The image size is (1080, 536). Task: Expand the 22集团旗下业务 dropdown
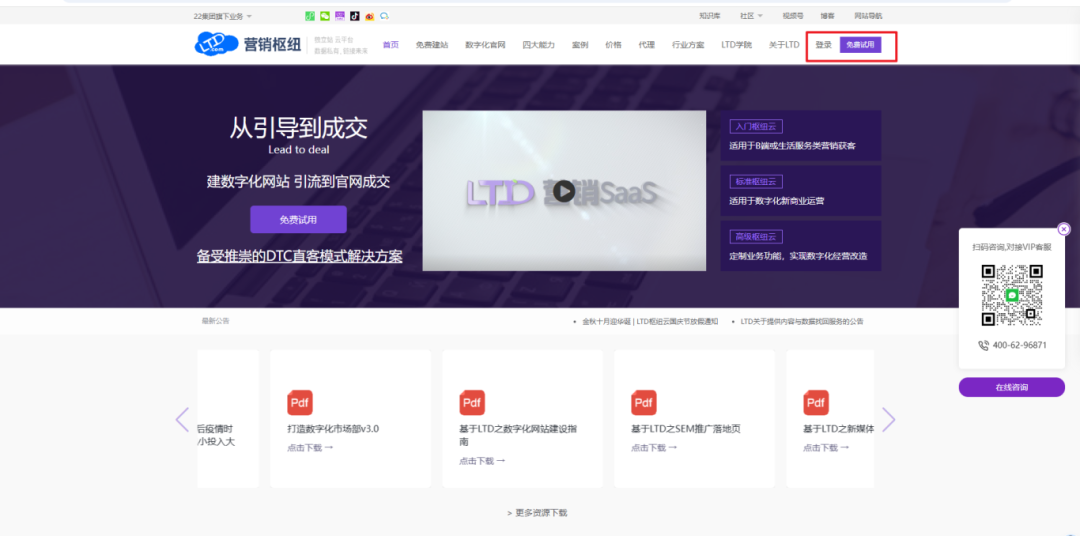click(x=223, y=16)
